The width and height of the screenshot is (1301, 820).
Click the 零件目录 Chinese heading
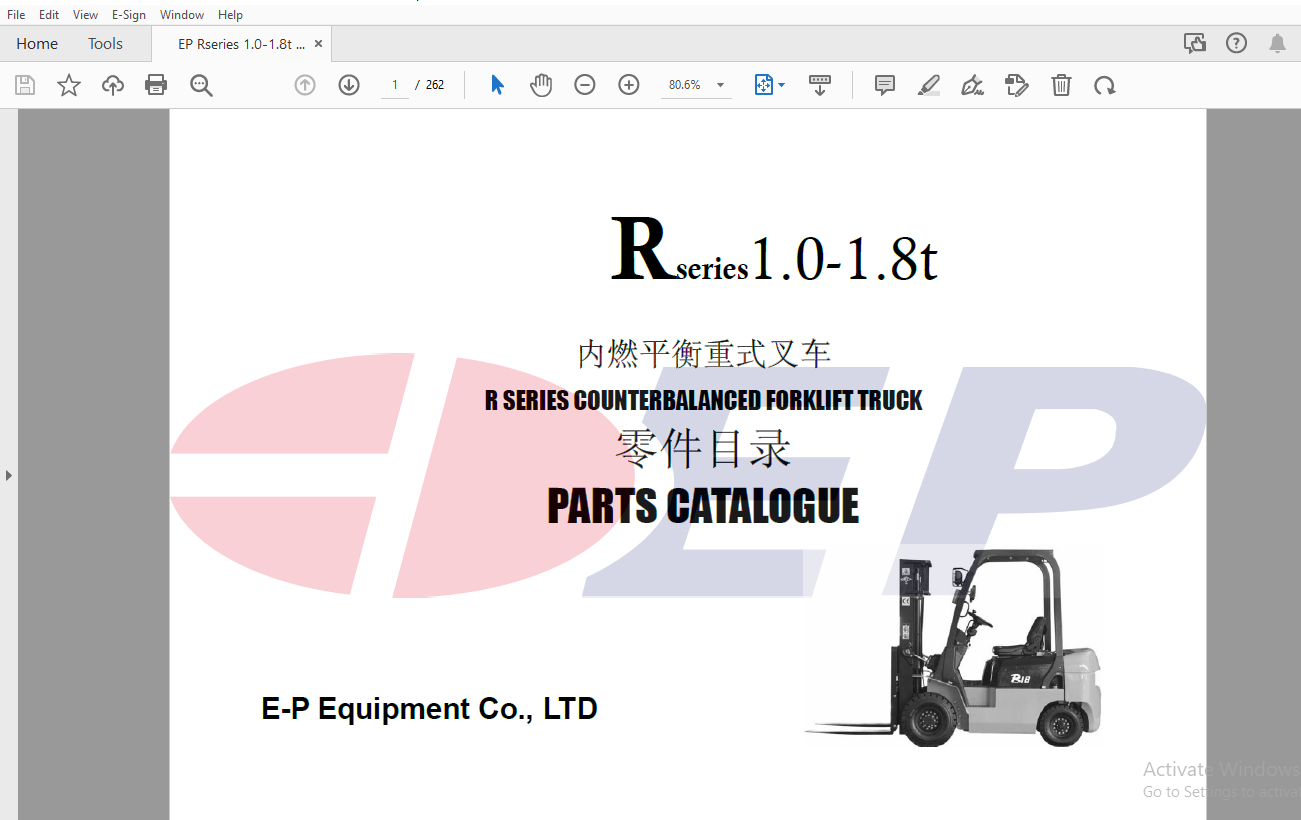tap(703, 450)
